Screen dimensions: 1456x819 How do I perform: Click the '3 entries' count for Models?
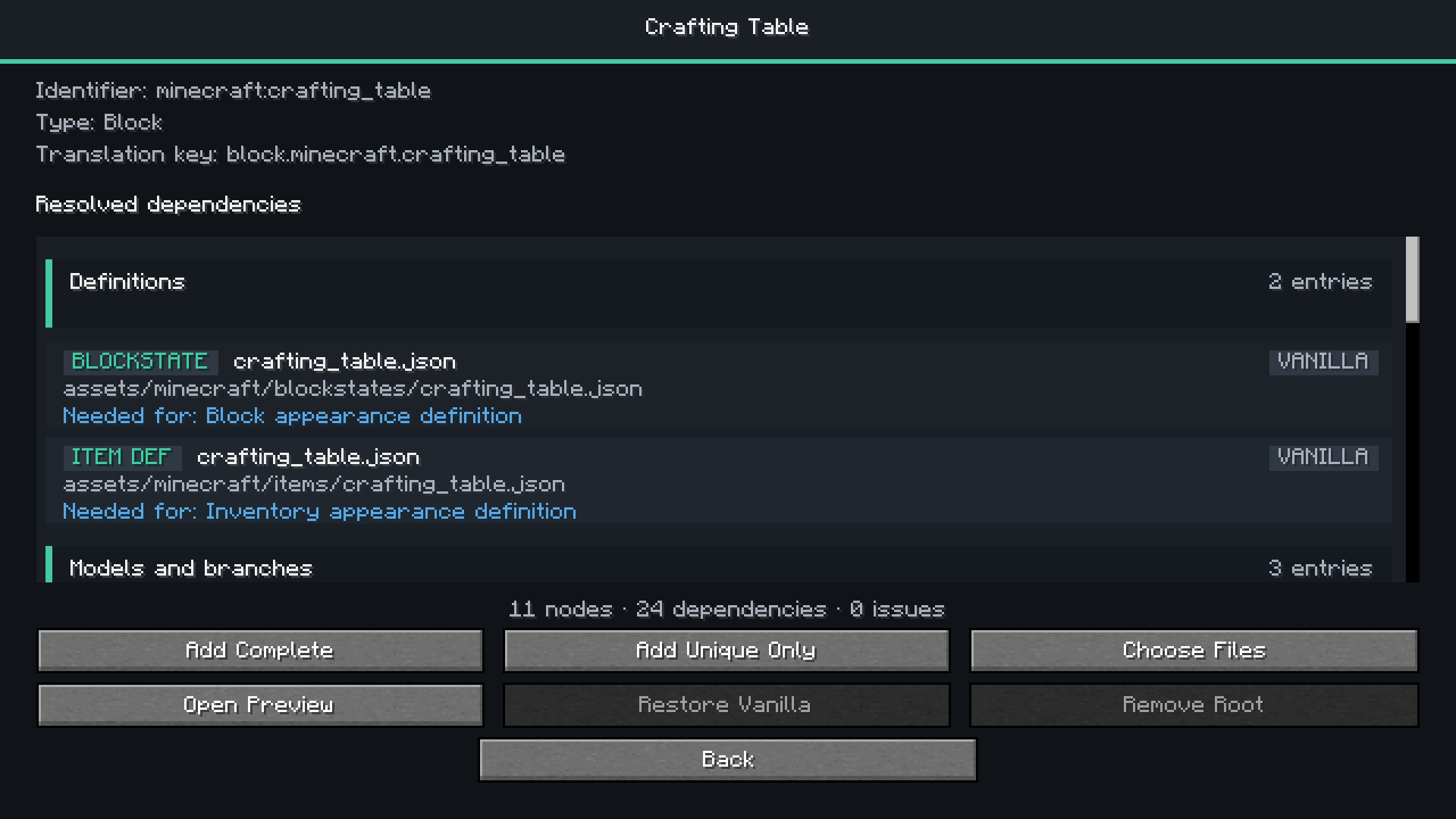click(x=1321, y=569)
